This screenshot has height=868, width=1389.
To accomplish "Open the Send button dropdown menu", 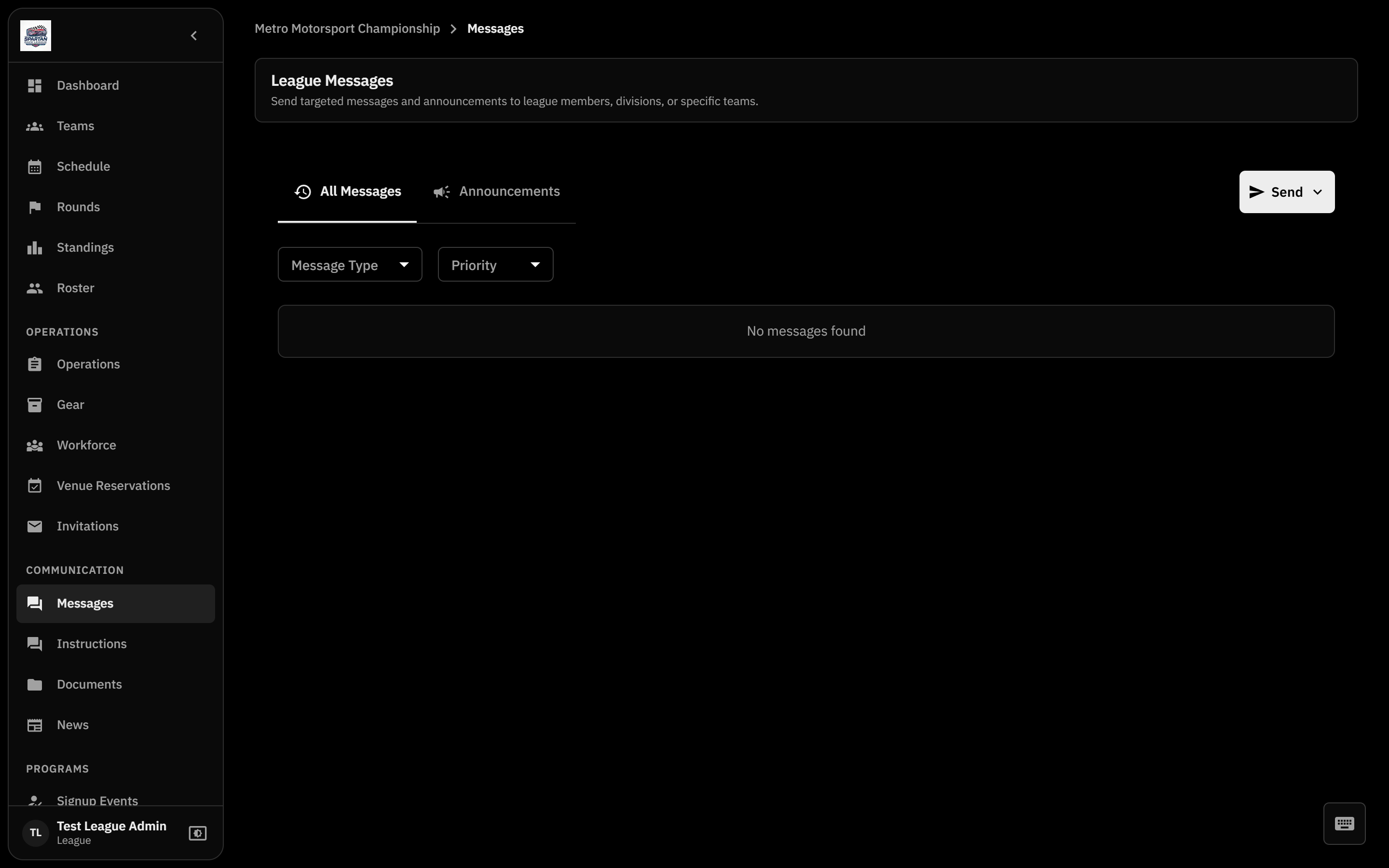I will (1287, 192).
